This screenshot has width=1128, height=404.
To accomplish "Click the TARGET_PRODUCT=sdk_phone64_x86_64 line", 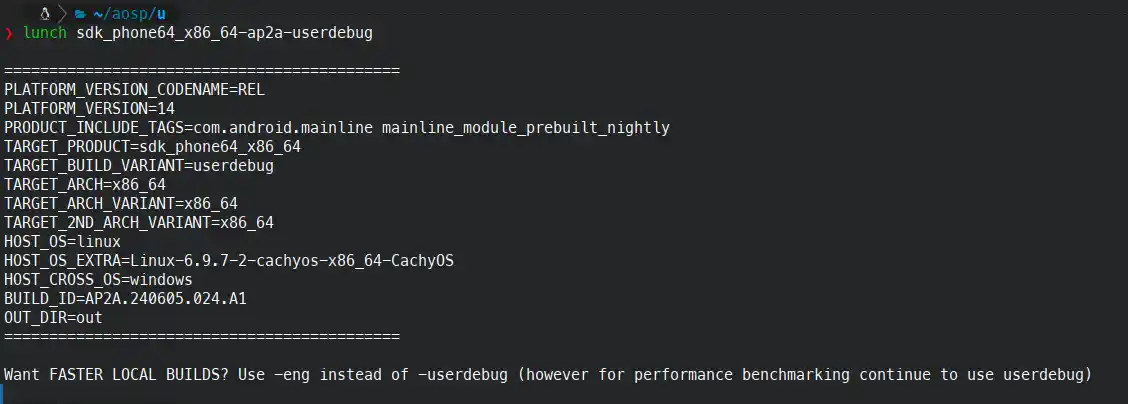I will 153,147.
